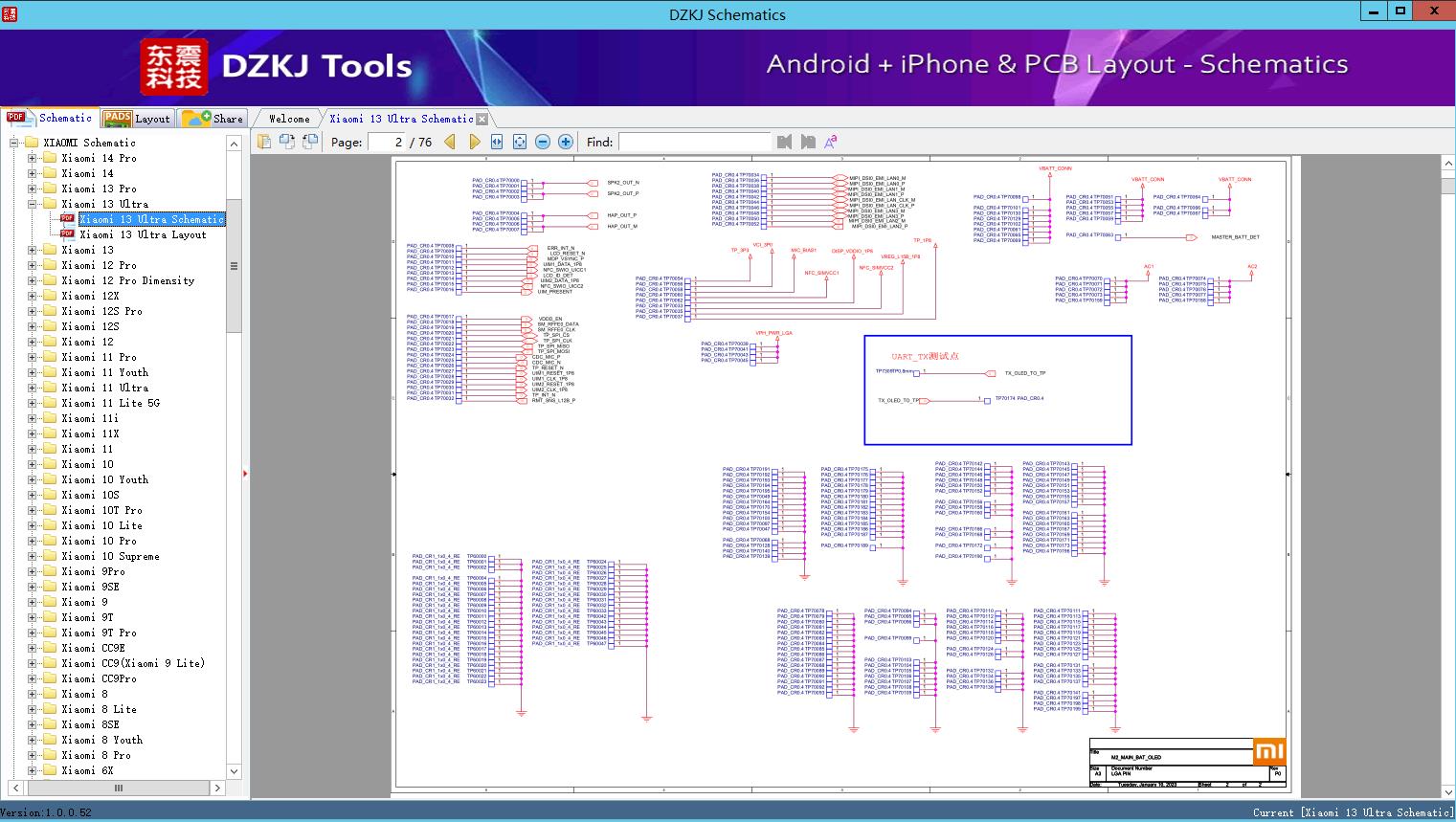Expand the Xiaomi 14 folder

coord(33,173)
